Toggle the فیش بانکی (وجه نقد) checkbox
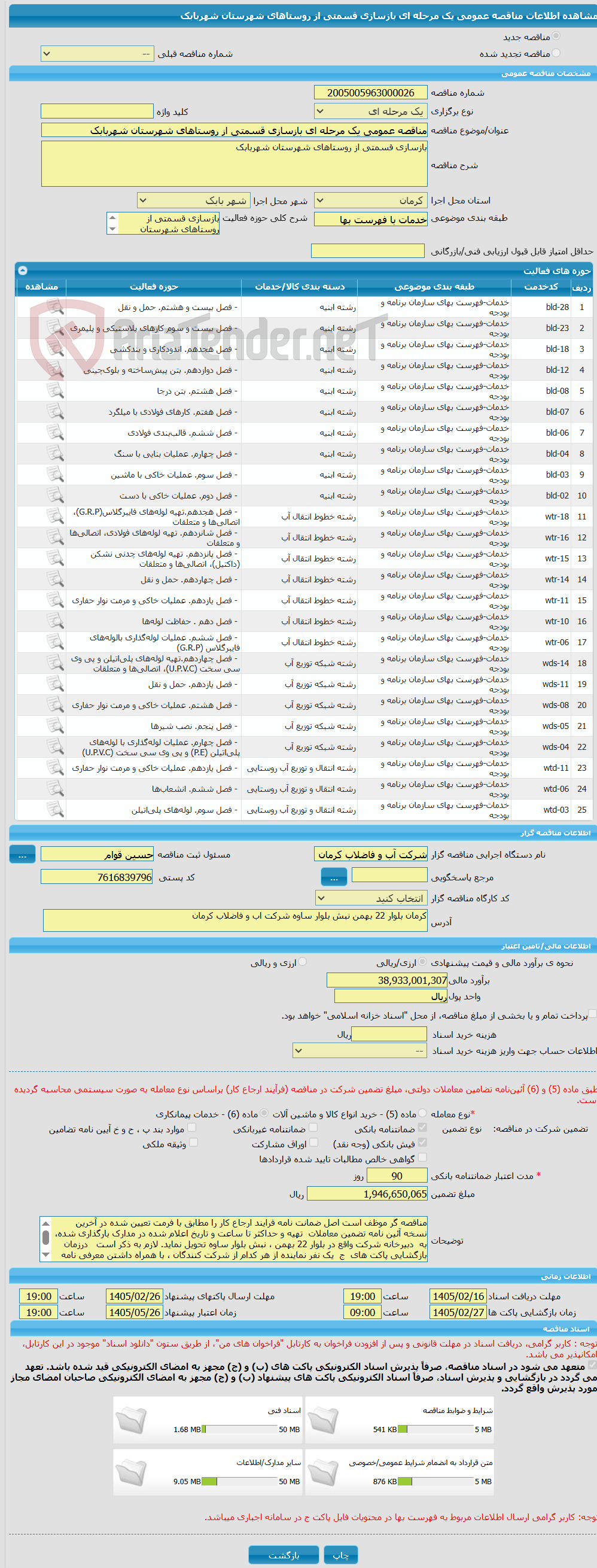The height and width of the screenshot is (1568, 597). tap(422, 1142)
